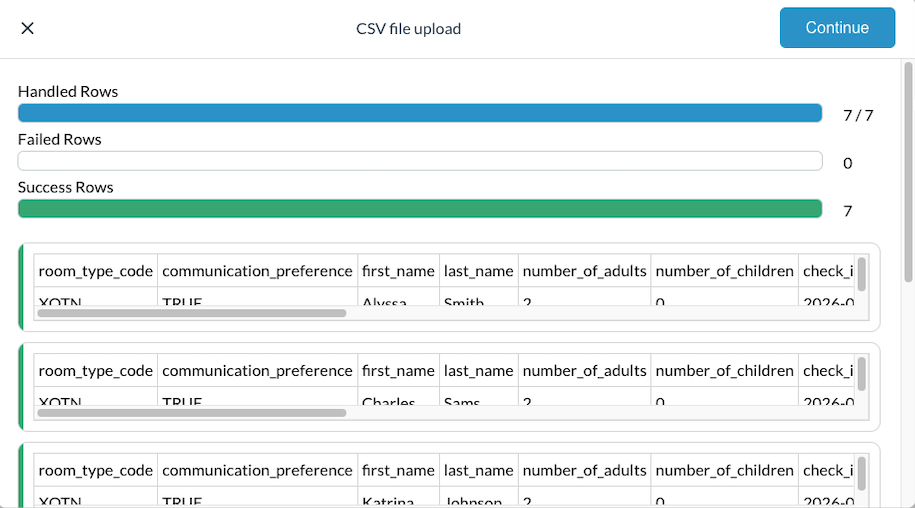
Task: Click the Success Rows green bar
Action: pyautogui.click(x=420, y=209)
